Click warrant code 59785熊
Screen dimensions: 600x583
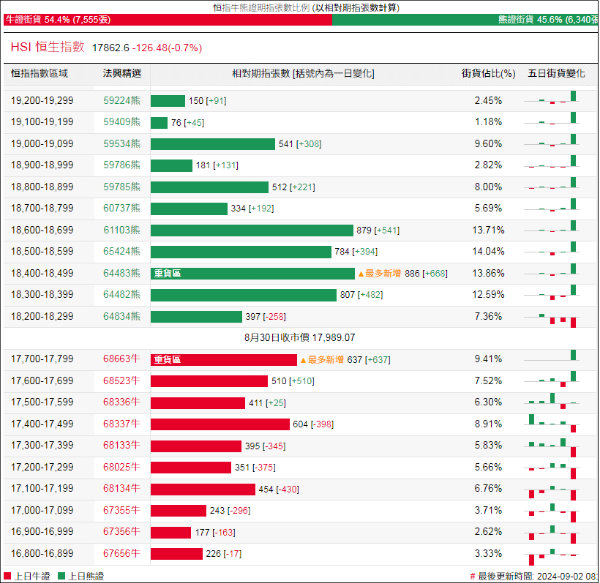(x=122, y=187)
